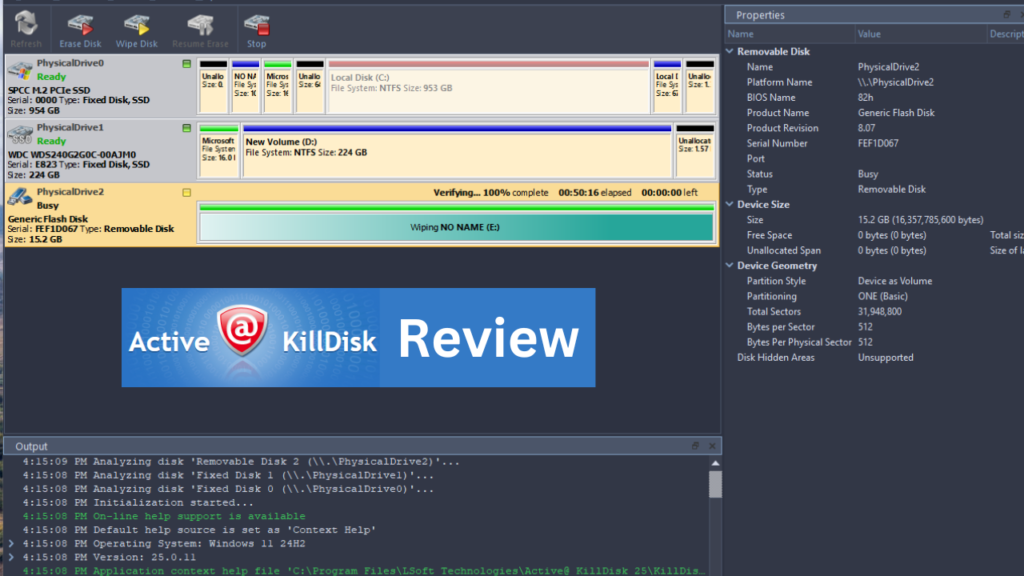Click the thin green PhysicalDrive2 progress bar
The height and width of the screenshot is (576, 1024).
pyautogui.click(x=456, y=207)
